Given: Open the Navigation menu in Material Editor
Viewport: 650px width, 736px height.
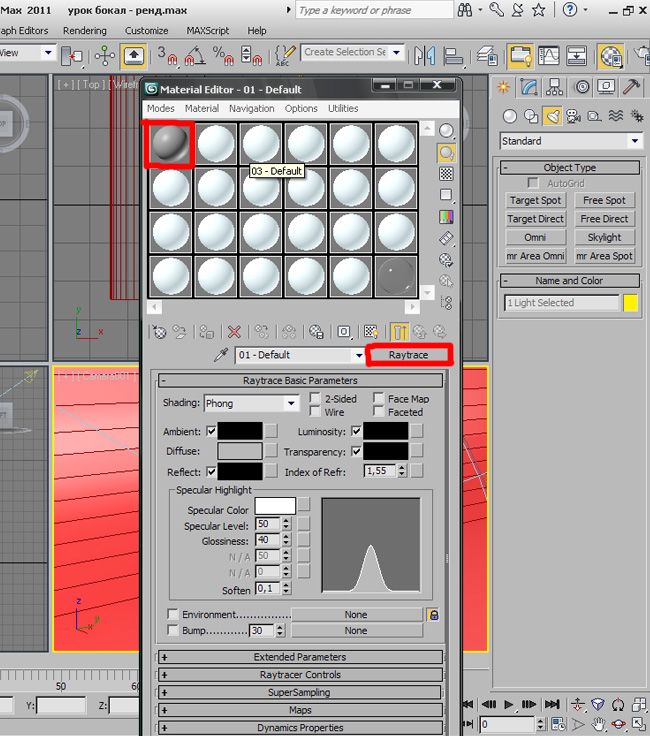Looking at the screenshot, I should [x=252, y=108].
